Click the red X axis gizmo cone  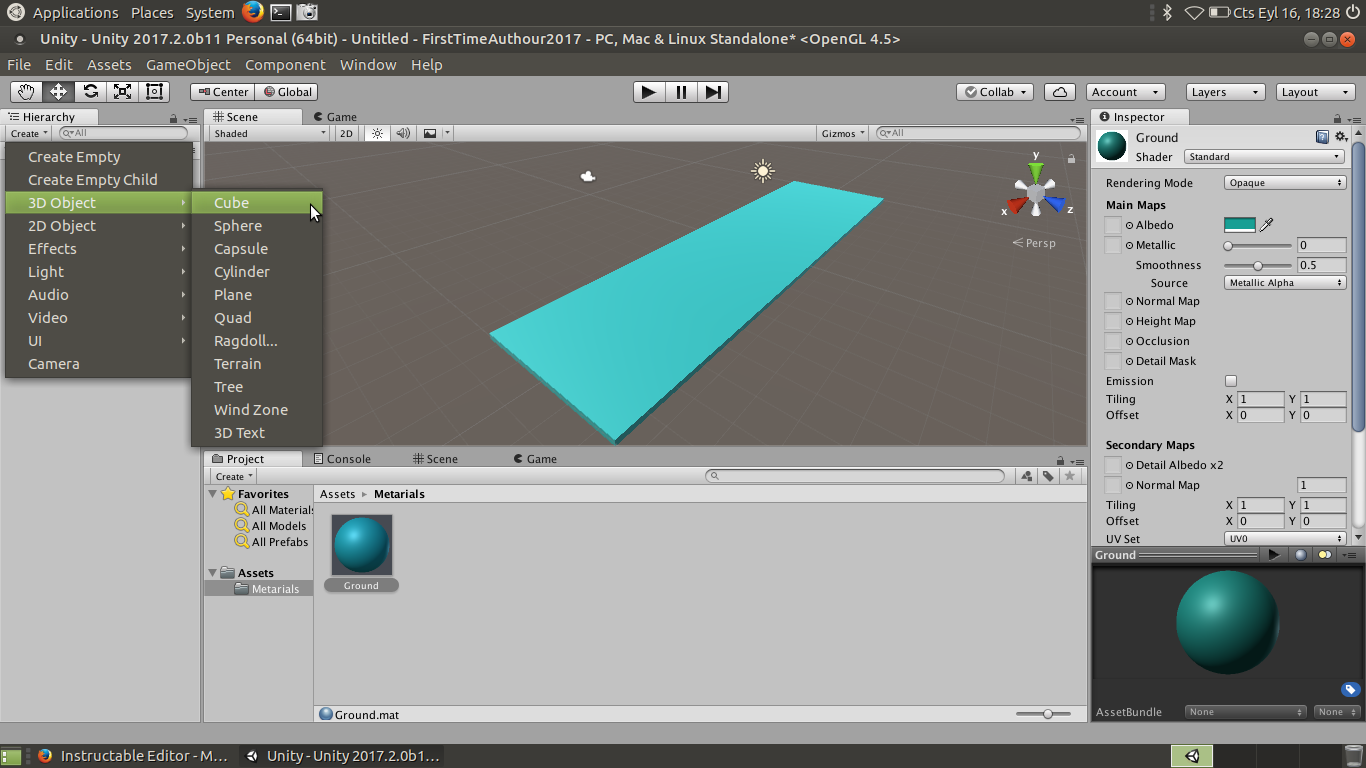1017,205
